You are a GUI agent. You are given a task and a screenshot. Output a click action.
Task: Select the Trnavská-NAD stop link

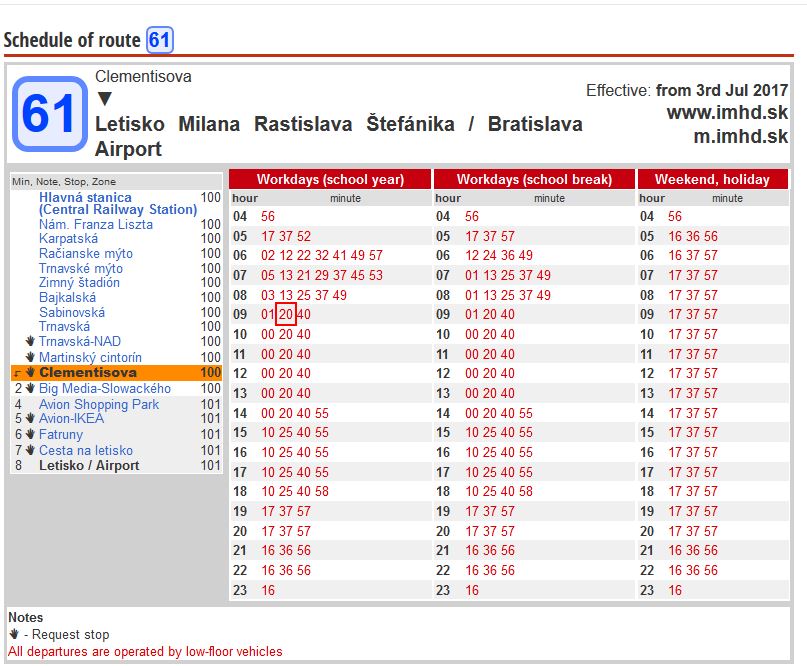[80, 341]
